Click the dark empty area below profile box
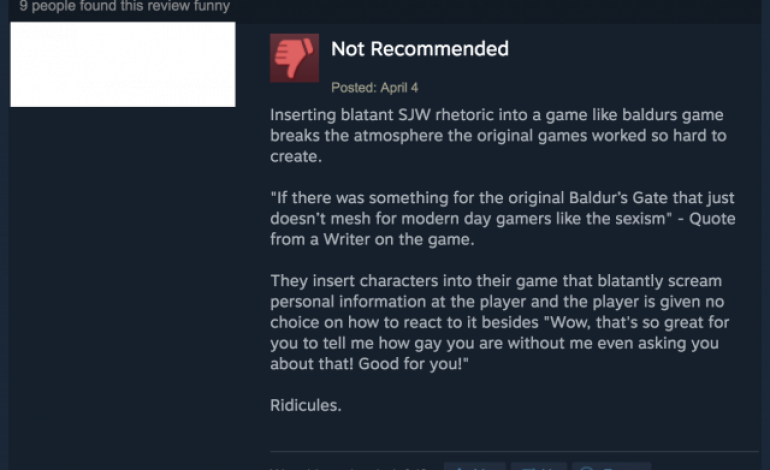This screenshot has height=470, width=770. [123, 285]
